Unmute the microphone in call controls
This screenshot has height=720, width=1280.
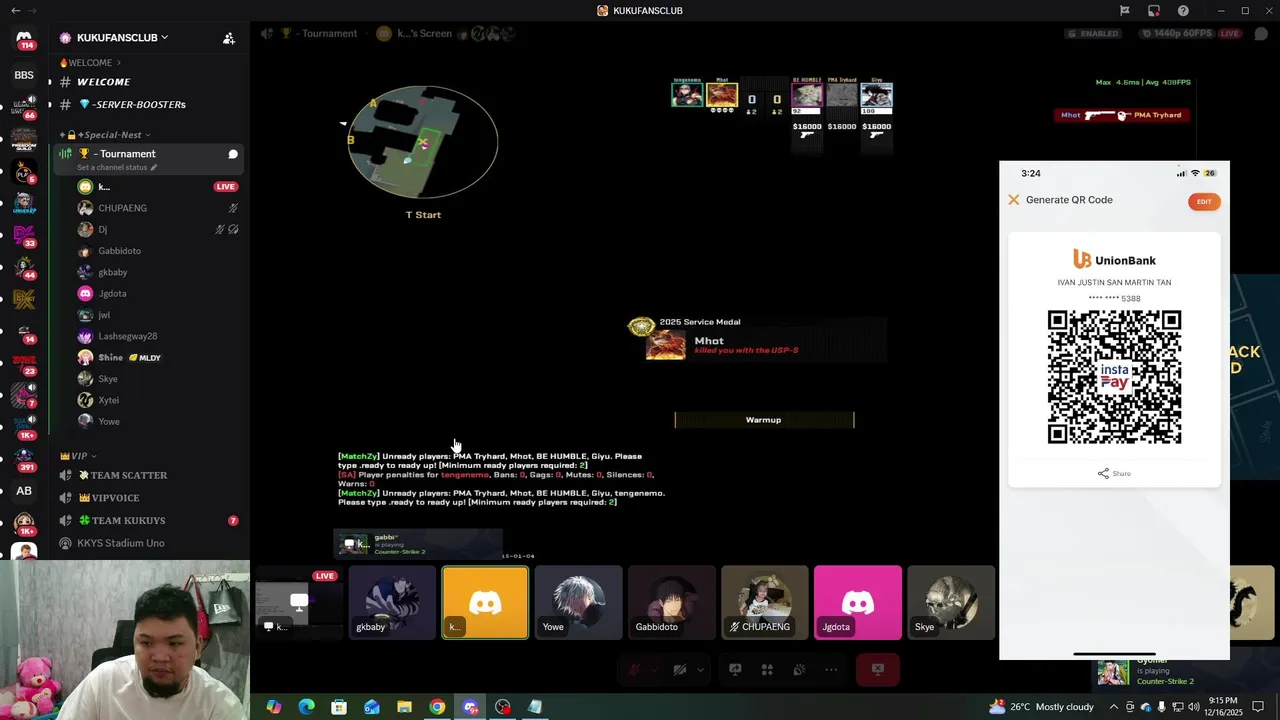pyautogui.click(x=633, y=670)
